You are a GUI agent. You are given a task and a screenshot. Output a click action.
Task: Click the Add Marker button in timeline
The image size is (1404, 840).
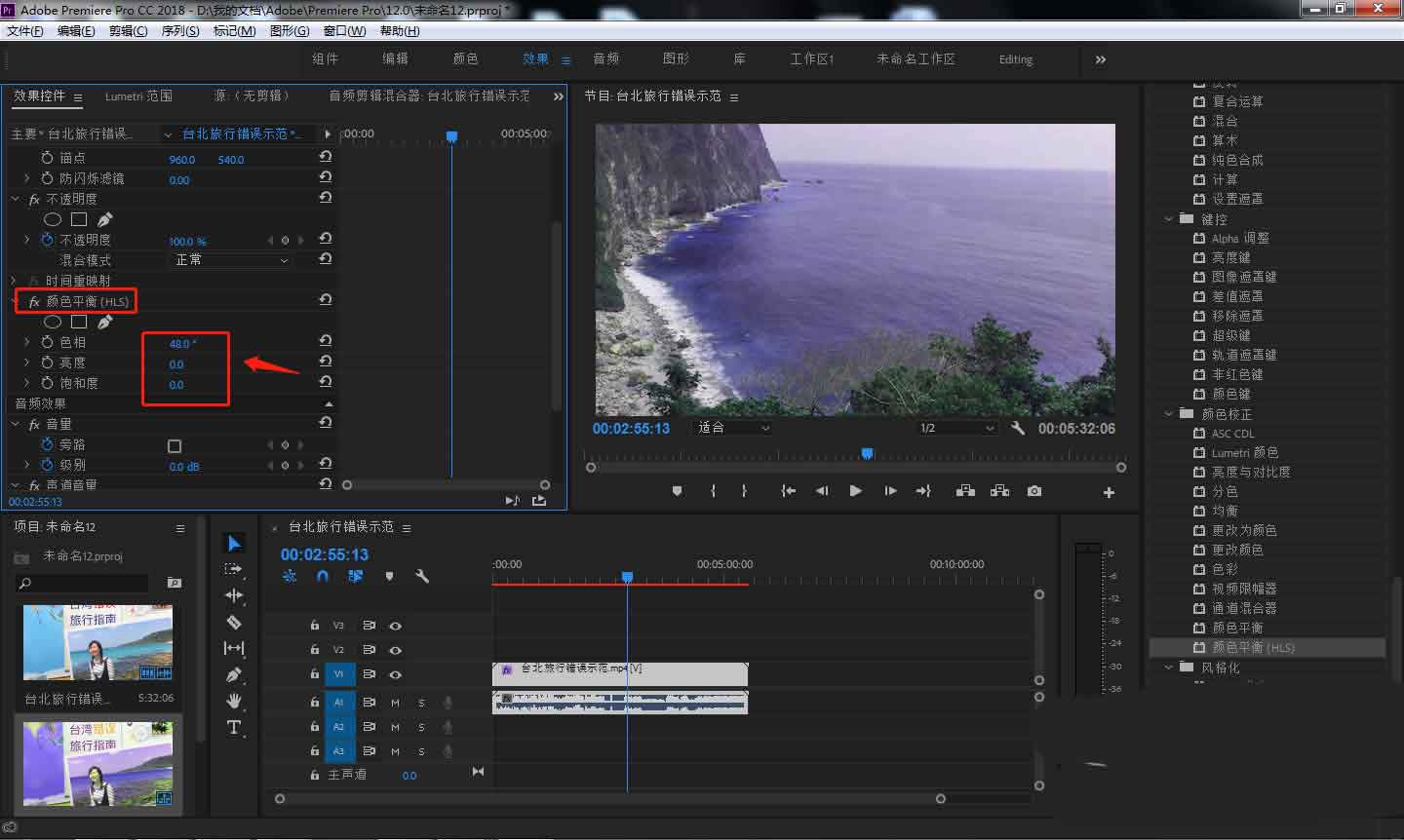(x=389, y=576)
